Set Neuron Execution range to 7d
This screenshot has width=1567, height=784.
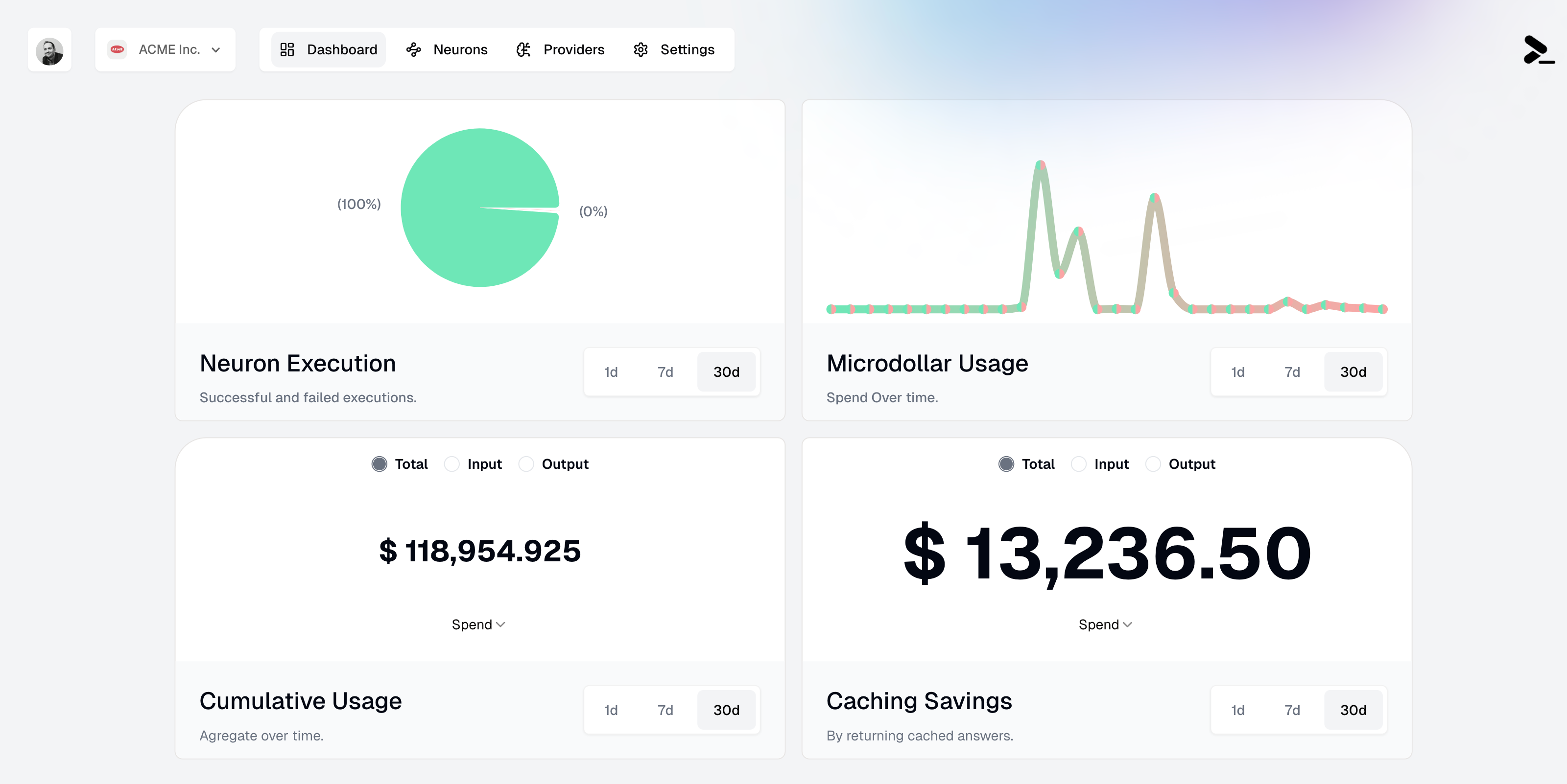pos(665,372)
